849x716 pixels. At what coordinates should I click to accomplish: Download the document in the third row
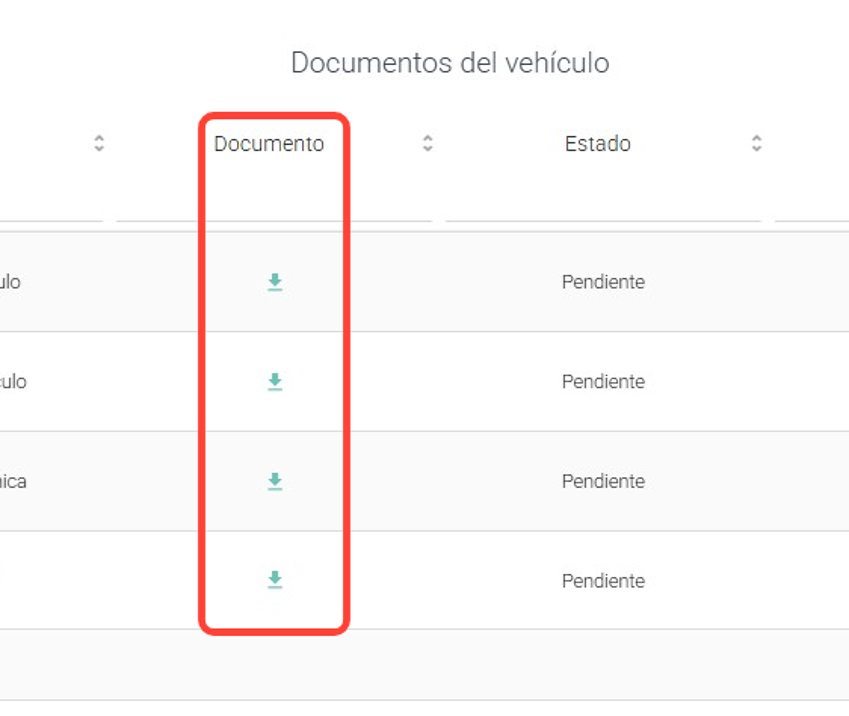point(275,481)
